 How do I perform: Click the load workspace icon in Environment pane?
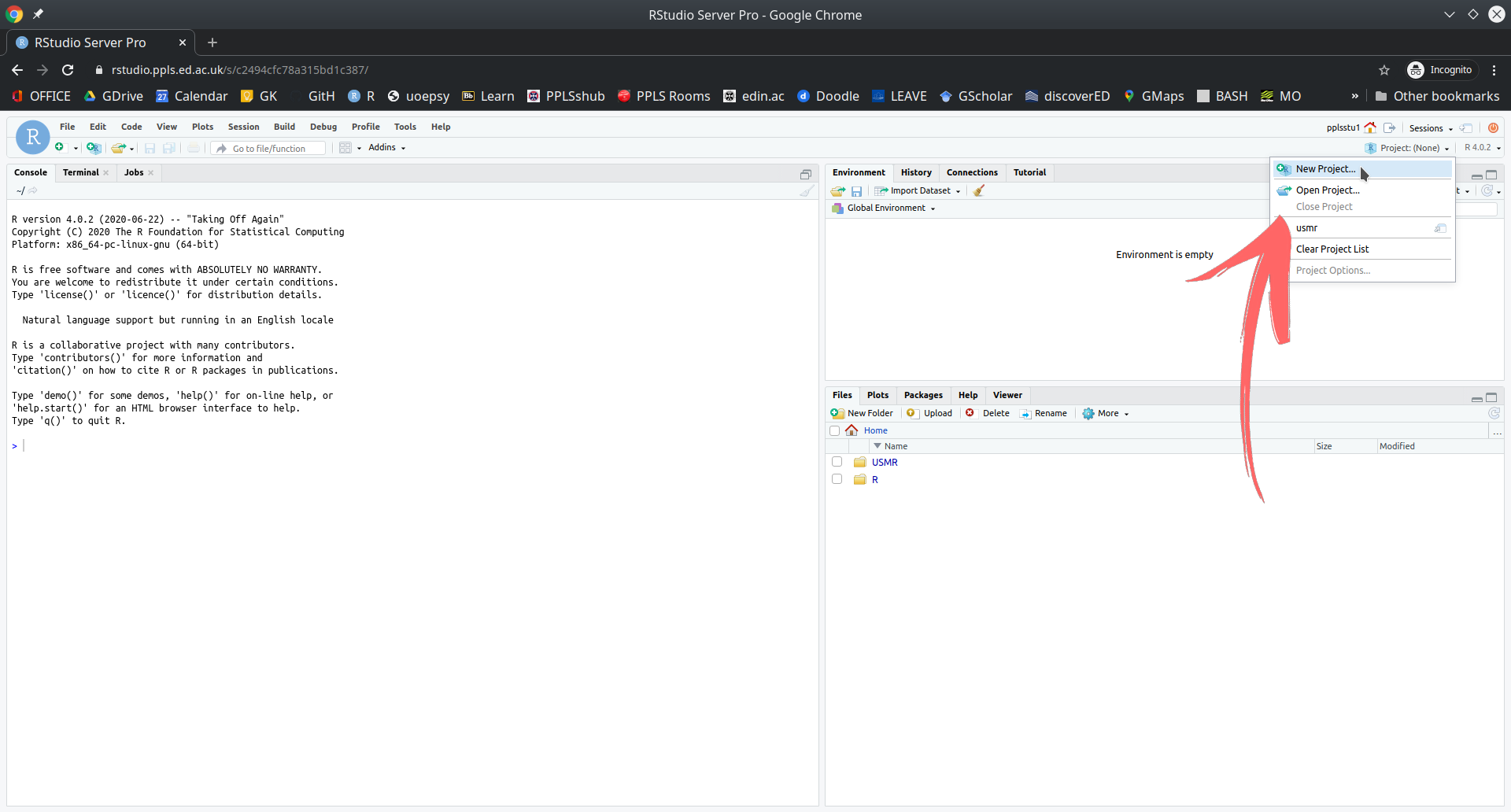click(838, 191)
